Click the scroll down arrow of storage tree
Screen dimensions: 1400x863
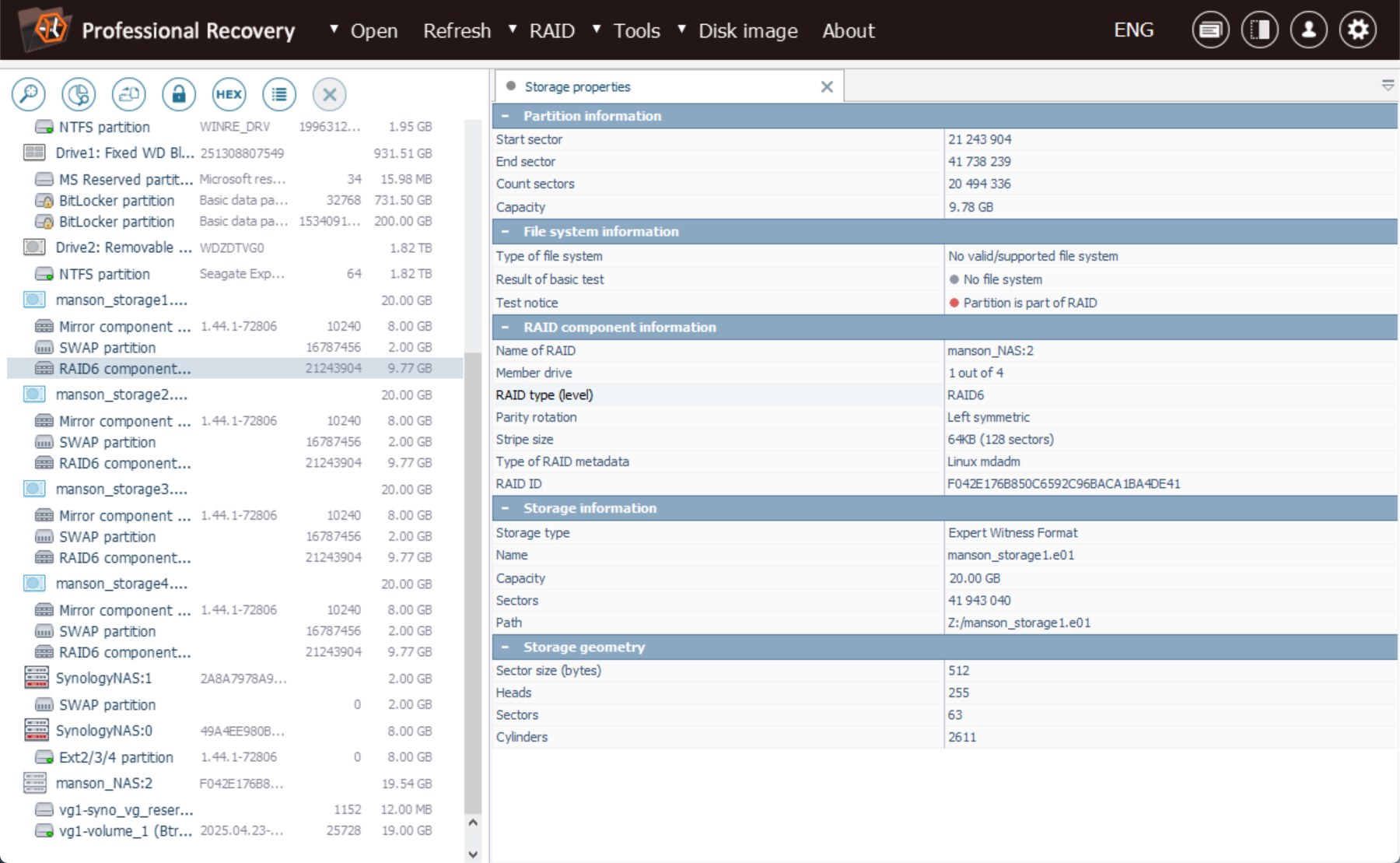click(x=473, y=854)
